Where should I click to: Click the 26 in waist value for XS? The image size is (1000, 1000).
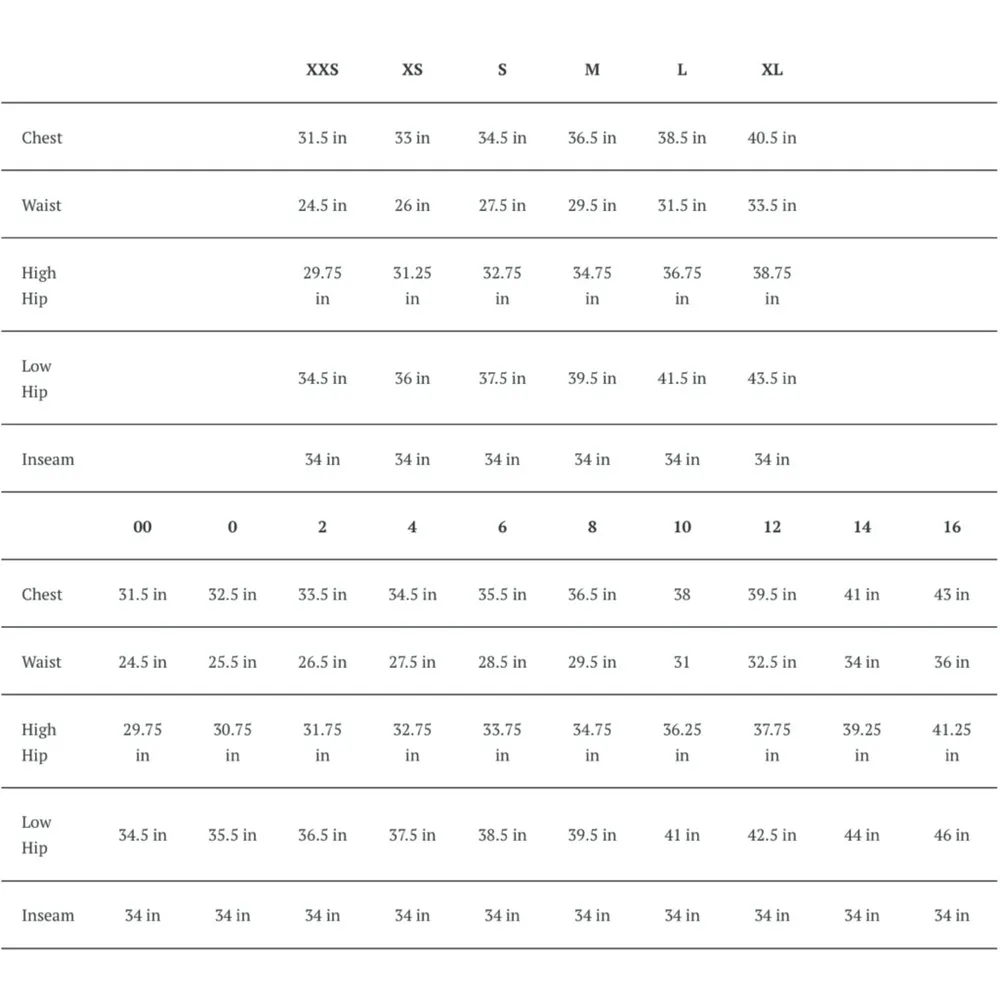(x=412, y=205)
